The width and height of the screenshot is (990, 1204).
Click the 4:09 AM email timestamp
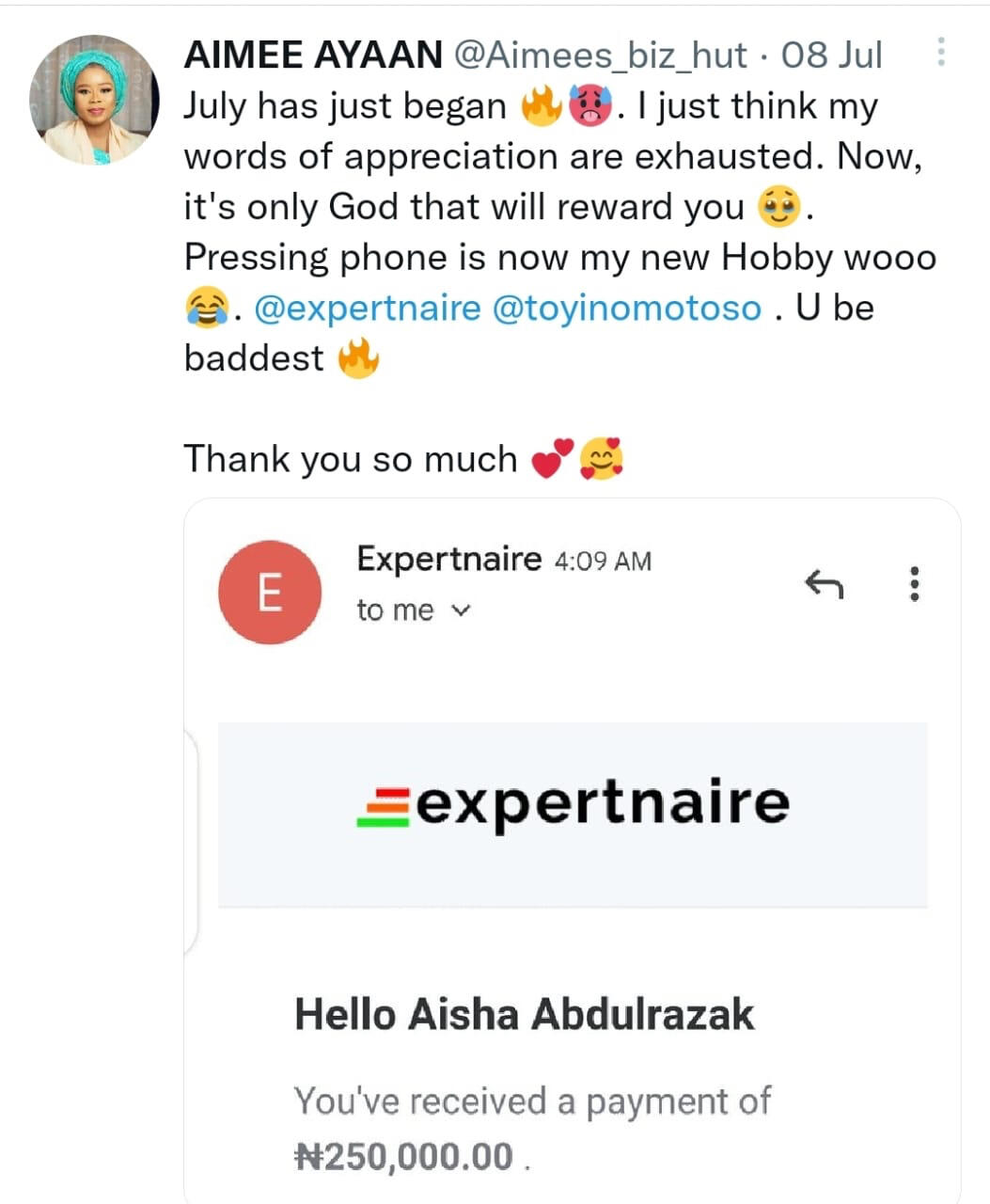(x=603, y=562)
